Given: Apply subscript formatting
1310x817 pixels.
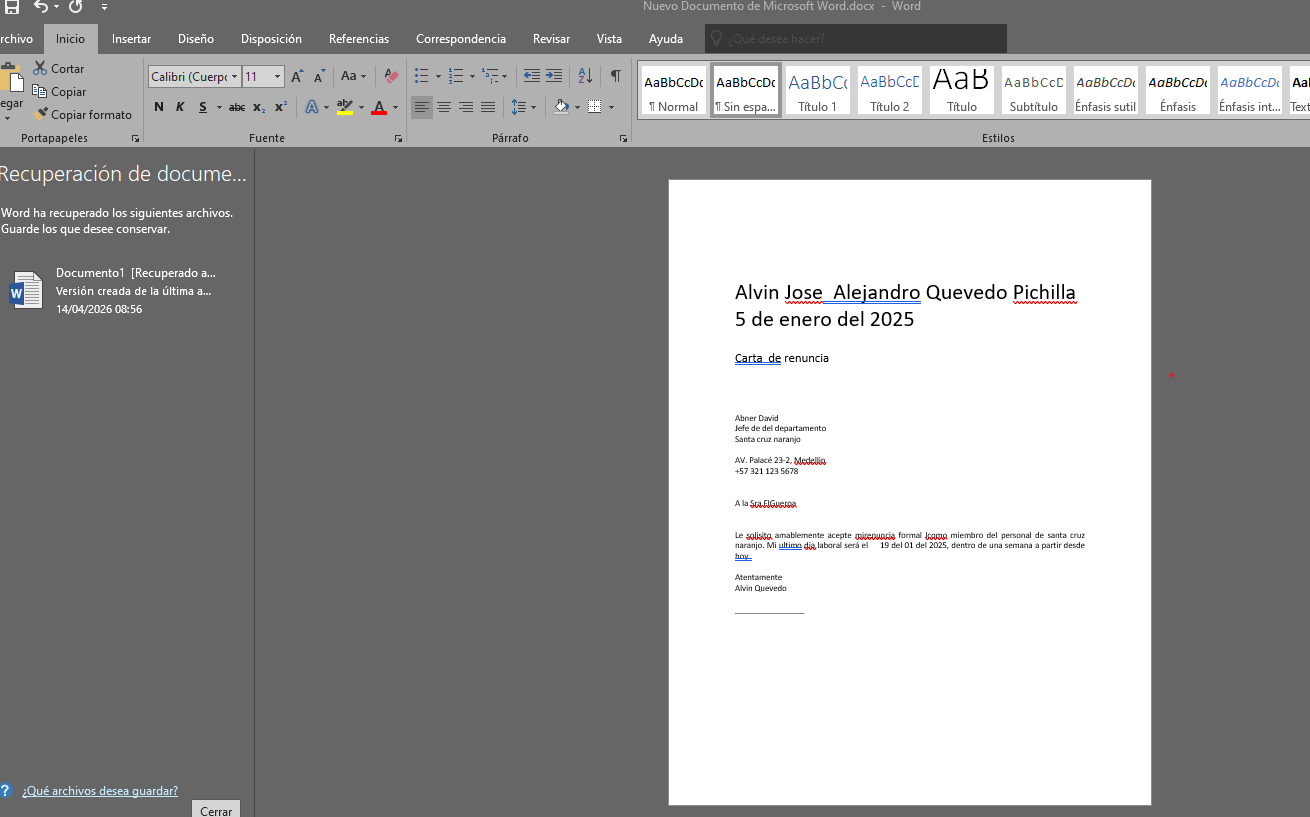Looking at the screenshot, I should pos(259,107).
